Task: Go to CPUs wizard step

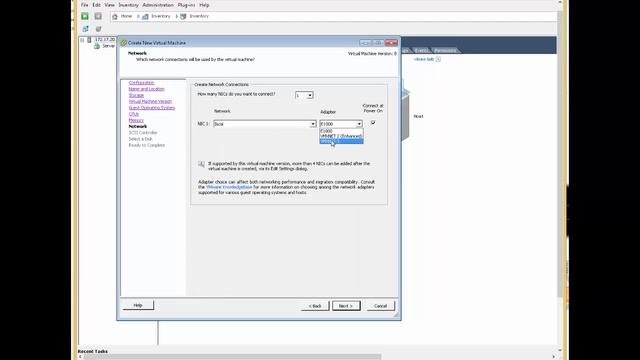Action: coord(133,114)
